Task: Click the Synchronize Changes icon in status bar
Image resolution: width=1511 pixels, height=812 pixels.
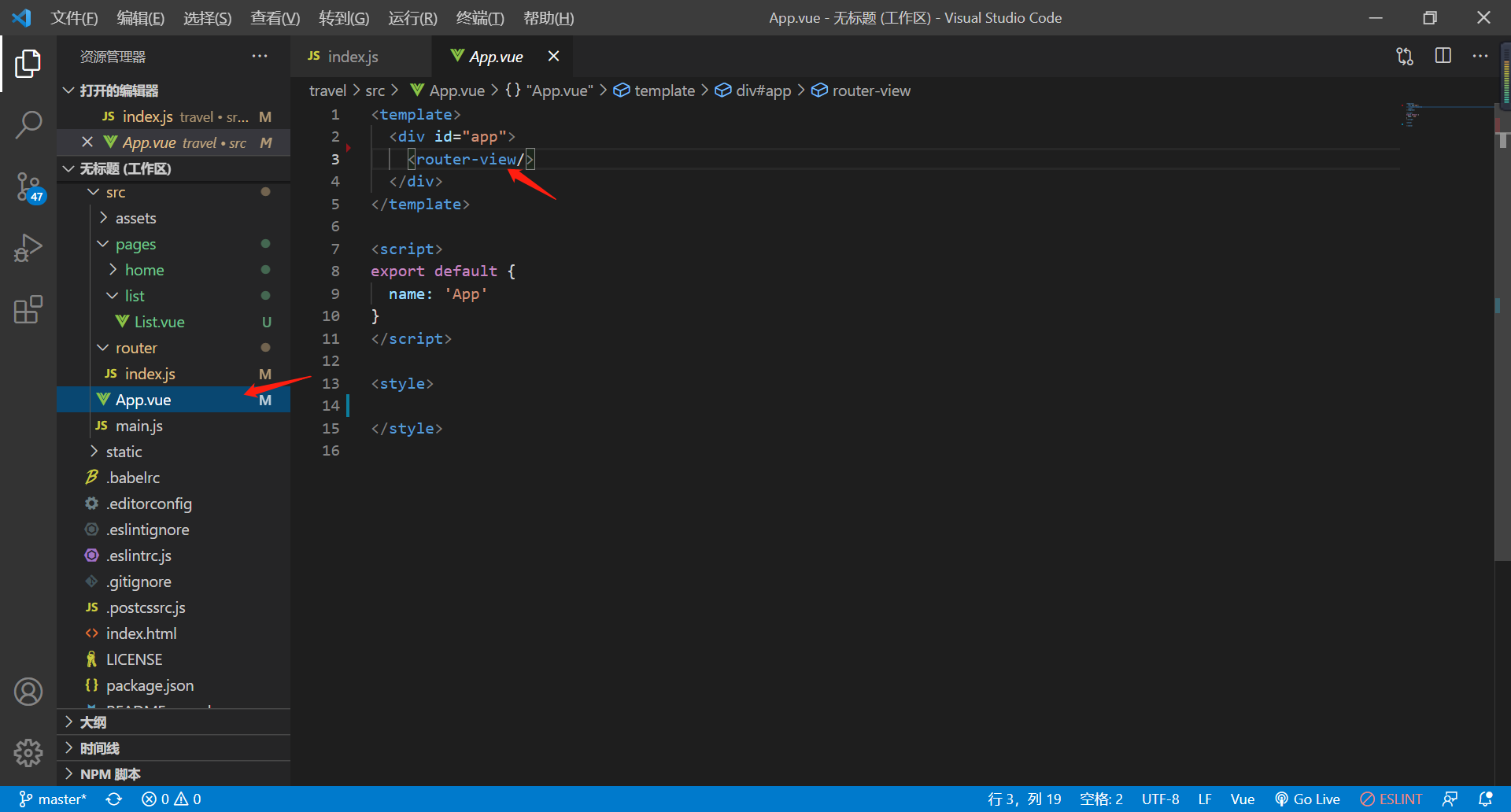Action: click(x=114, y=799)
